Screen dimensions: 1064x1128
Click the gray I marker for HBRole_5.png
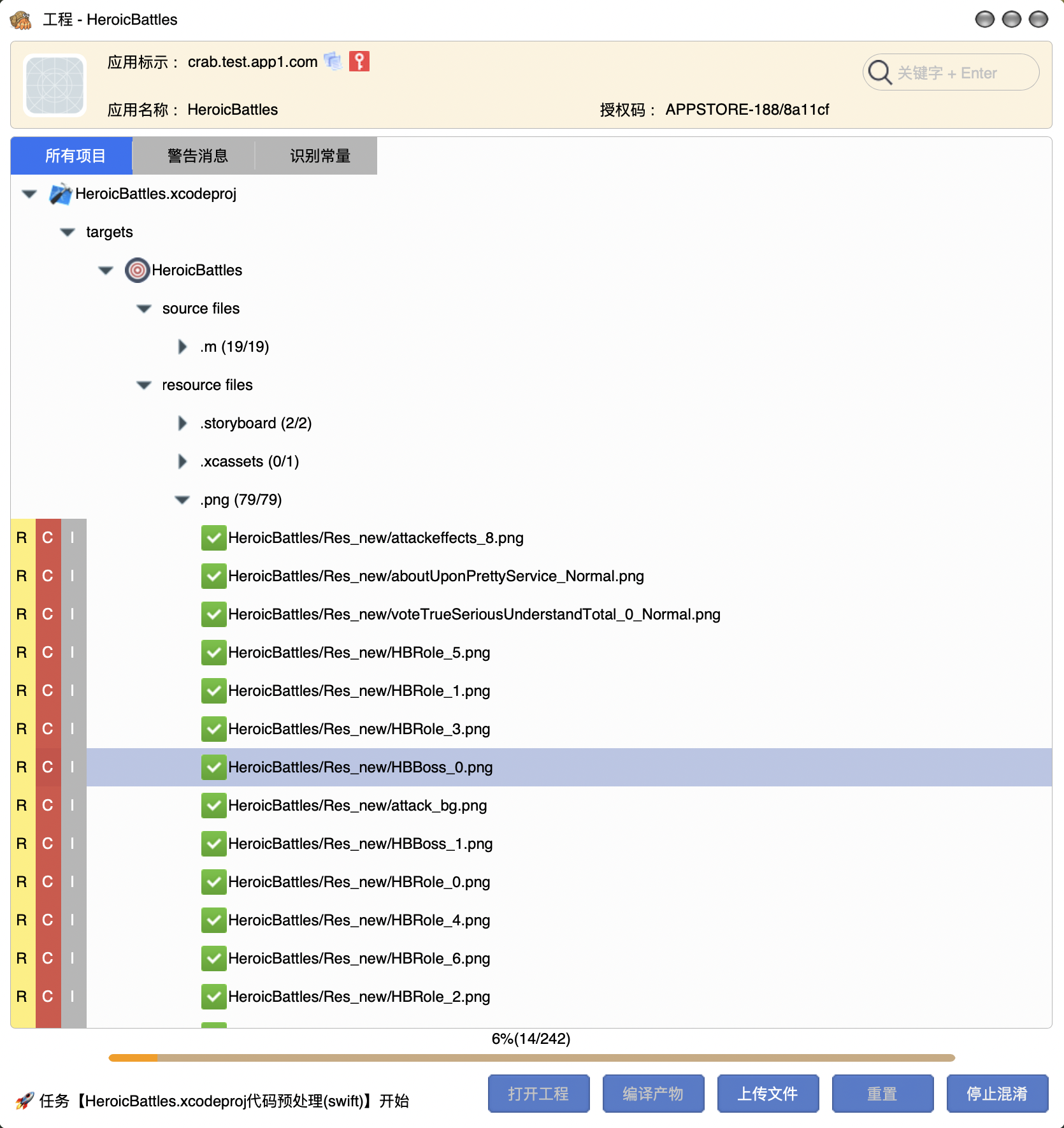[x=73, y=653]
